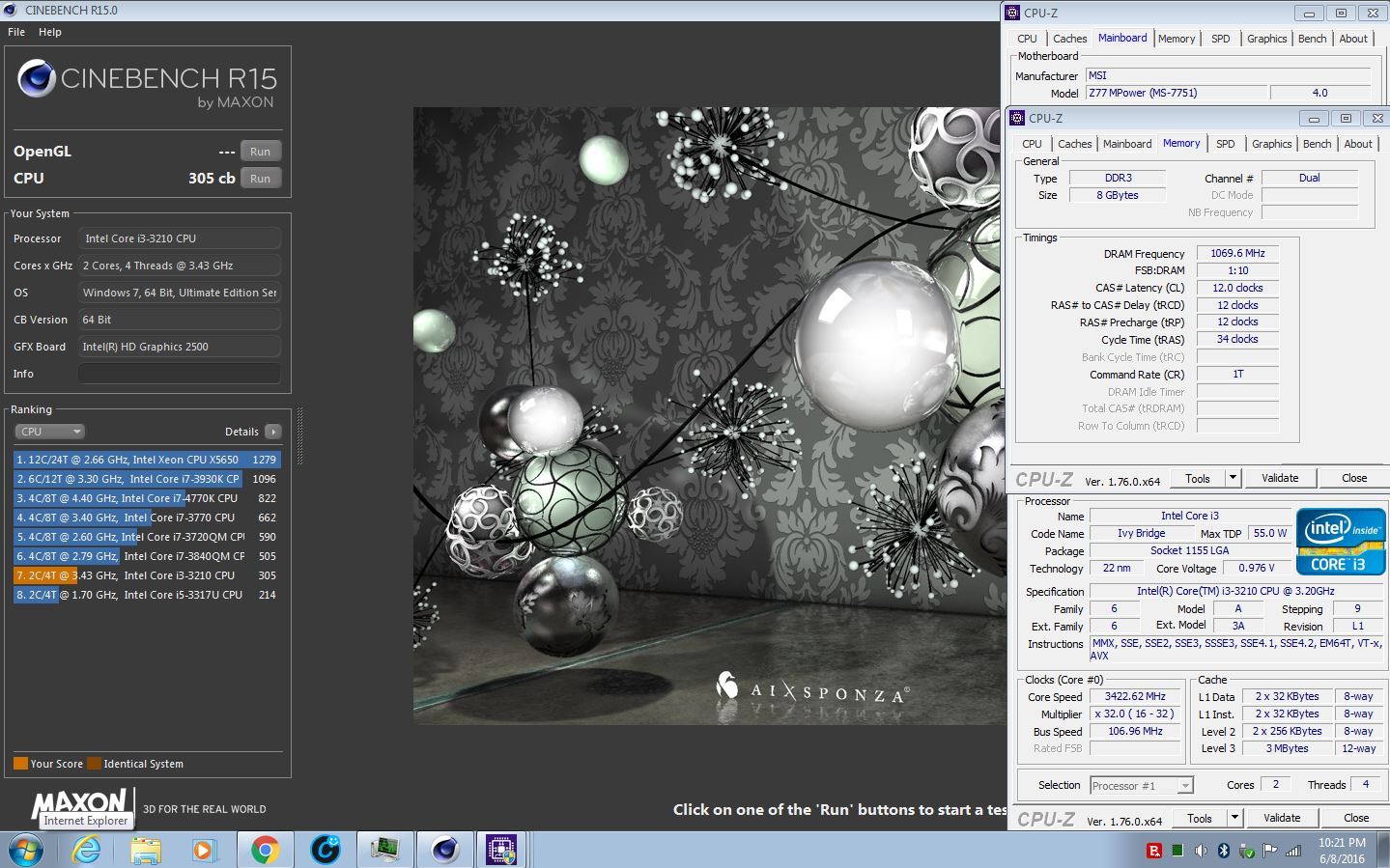The height and width of the screenshot is (868, 1390).
Task: Open Memory tab in Mainboard window
Action: [1177, 39]
